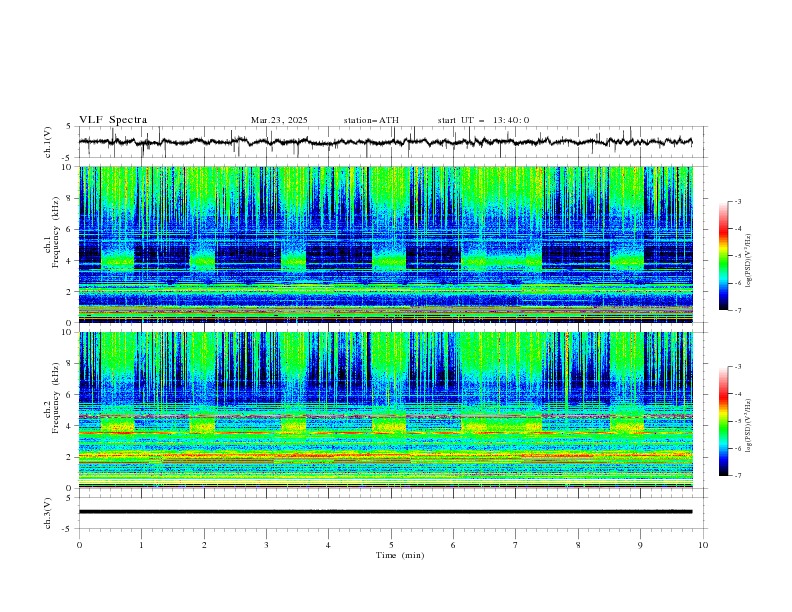Click the '7' tick on the time axis
The width and height of the screenshot is (792, 612).
click(x=516, y=545)
